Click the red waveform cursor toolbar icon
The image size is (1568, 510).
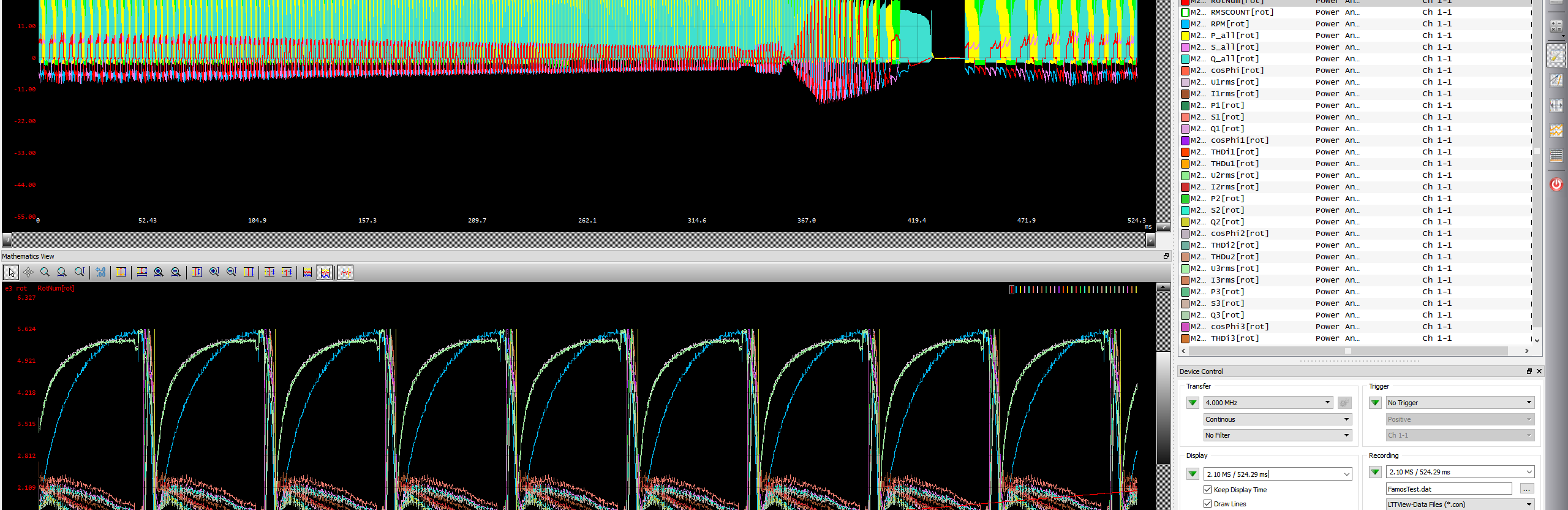(x=345, y=272)
